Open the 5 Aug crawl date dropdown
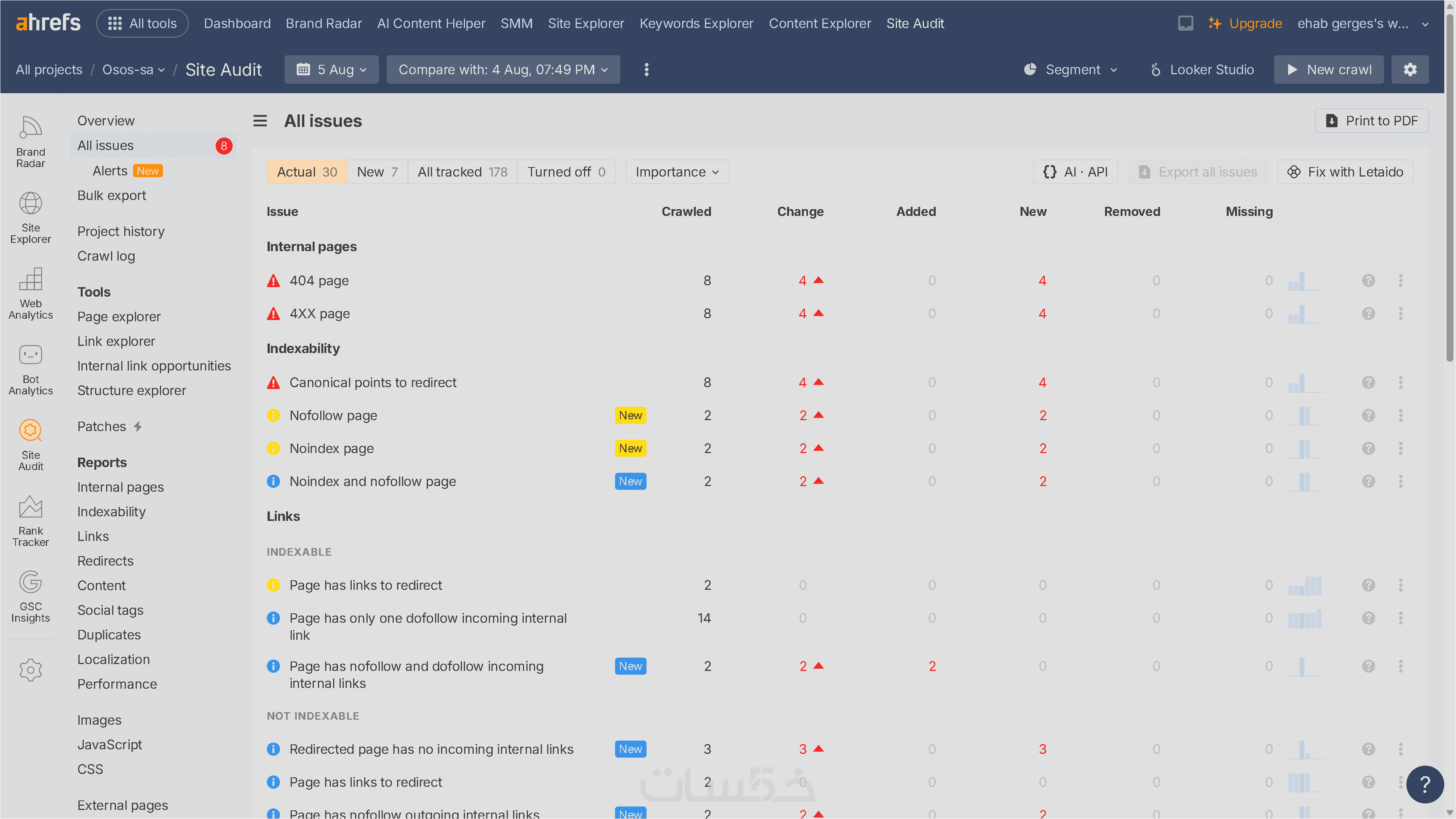Image resolution: width=1456 pixels, height=819 pixels. [x=332, y=69]
